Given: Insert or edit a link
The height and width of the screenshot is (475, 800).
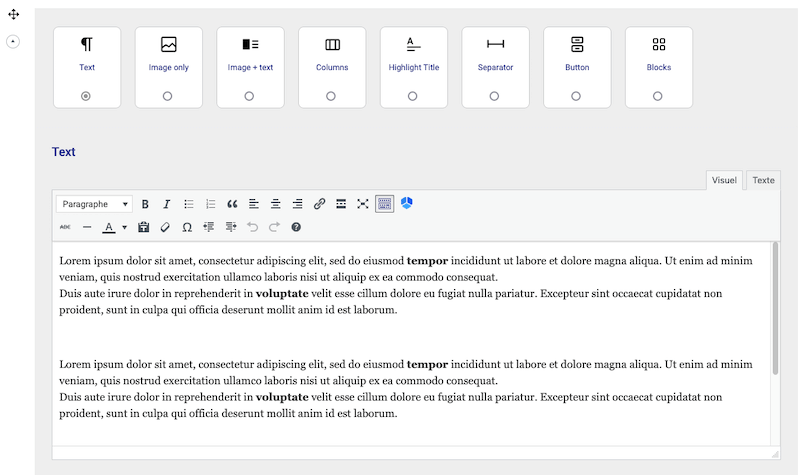Looking at the screenshot, I should tap(319, 204).
